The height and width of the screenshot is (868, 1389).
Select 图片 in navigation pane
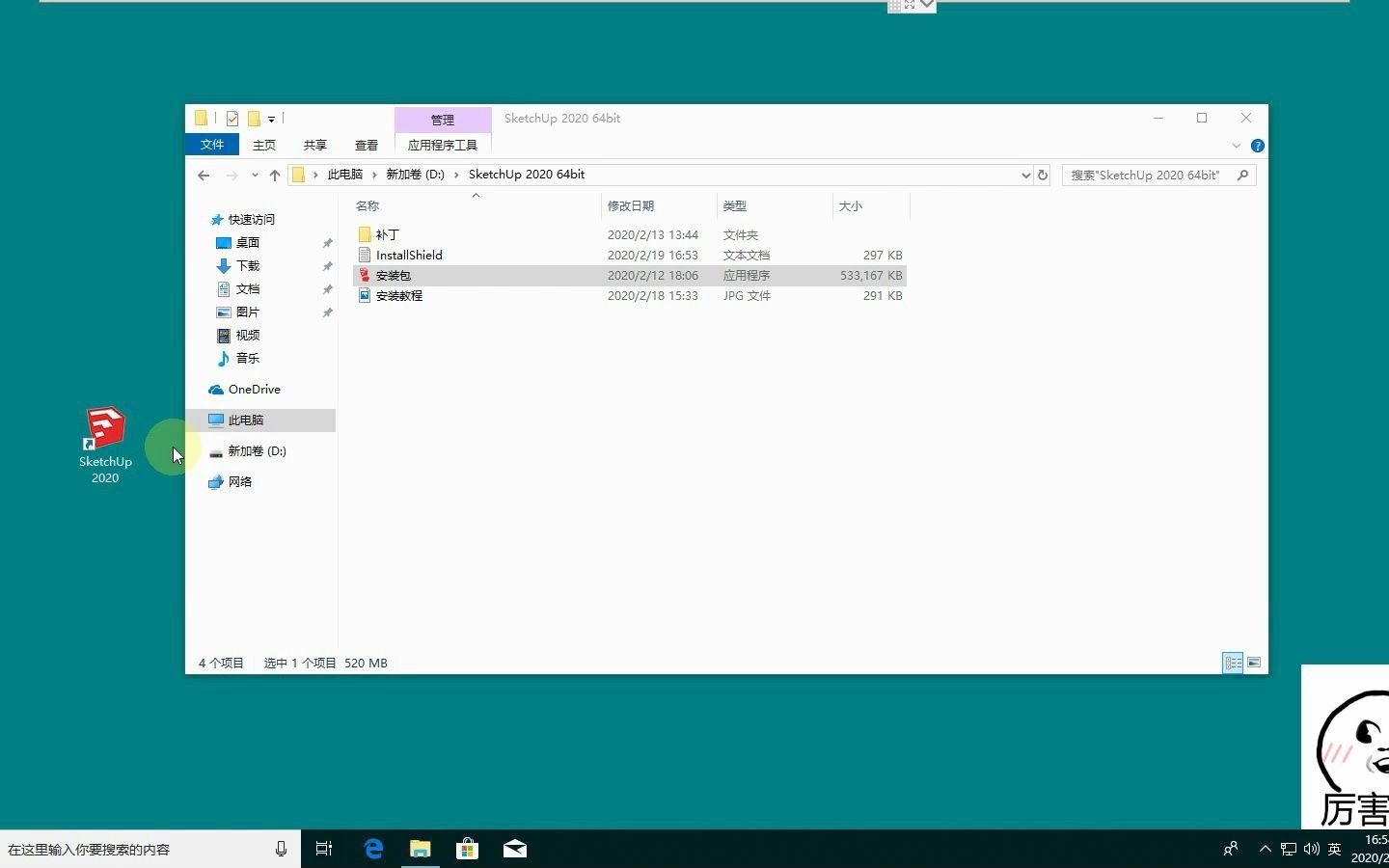pos(248,312)
